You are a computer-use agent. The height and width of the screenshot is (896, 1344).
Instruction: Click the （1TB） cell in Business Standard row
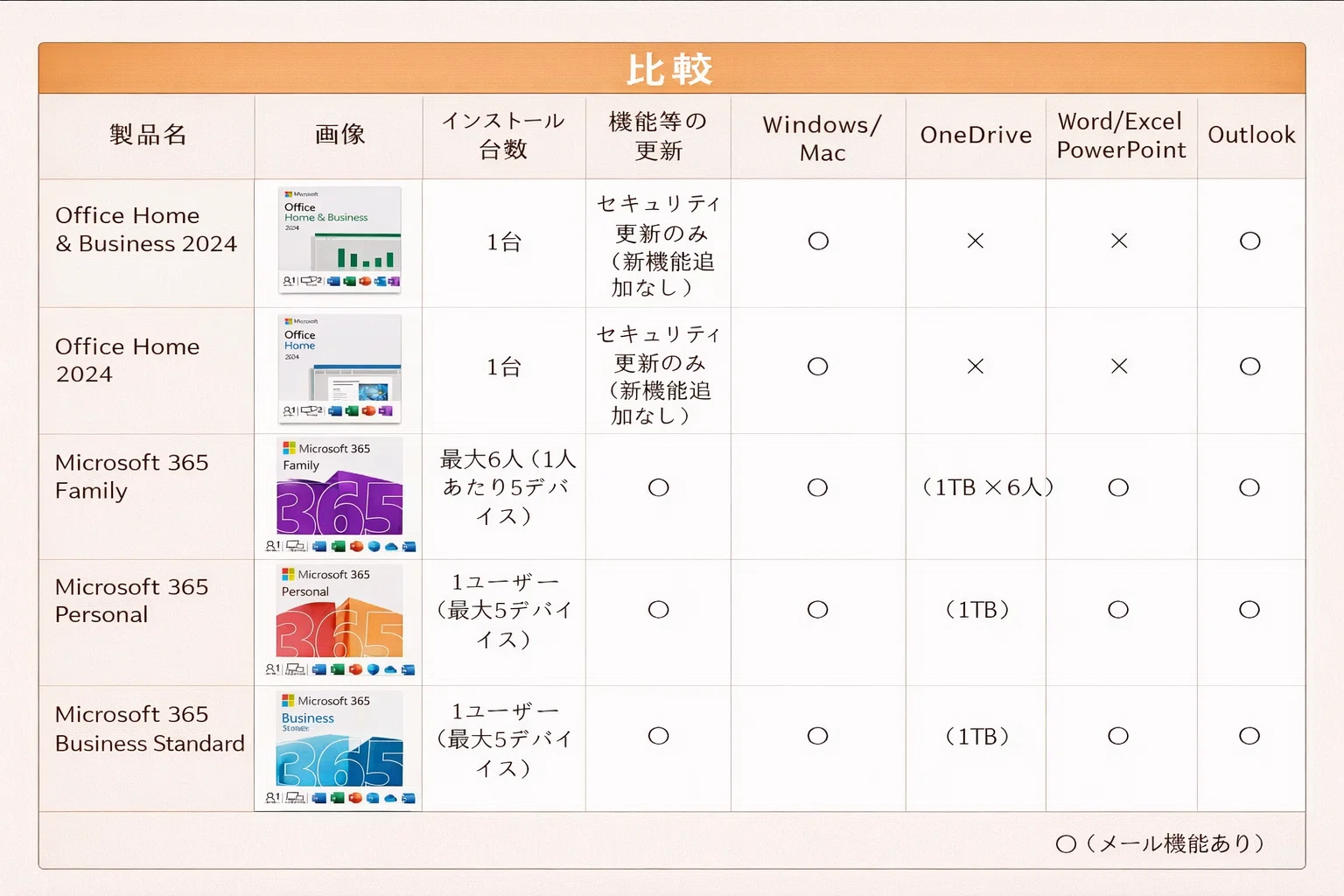tap(977, 737)
